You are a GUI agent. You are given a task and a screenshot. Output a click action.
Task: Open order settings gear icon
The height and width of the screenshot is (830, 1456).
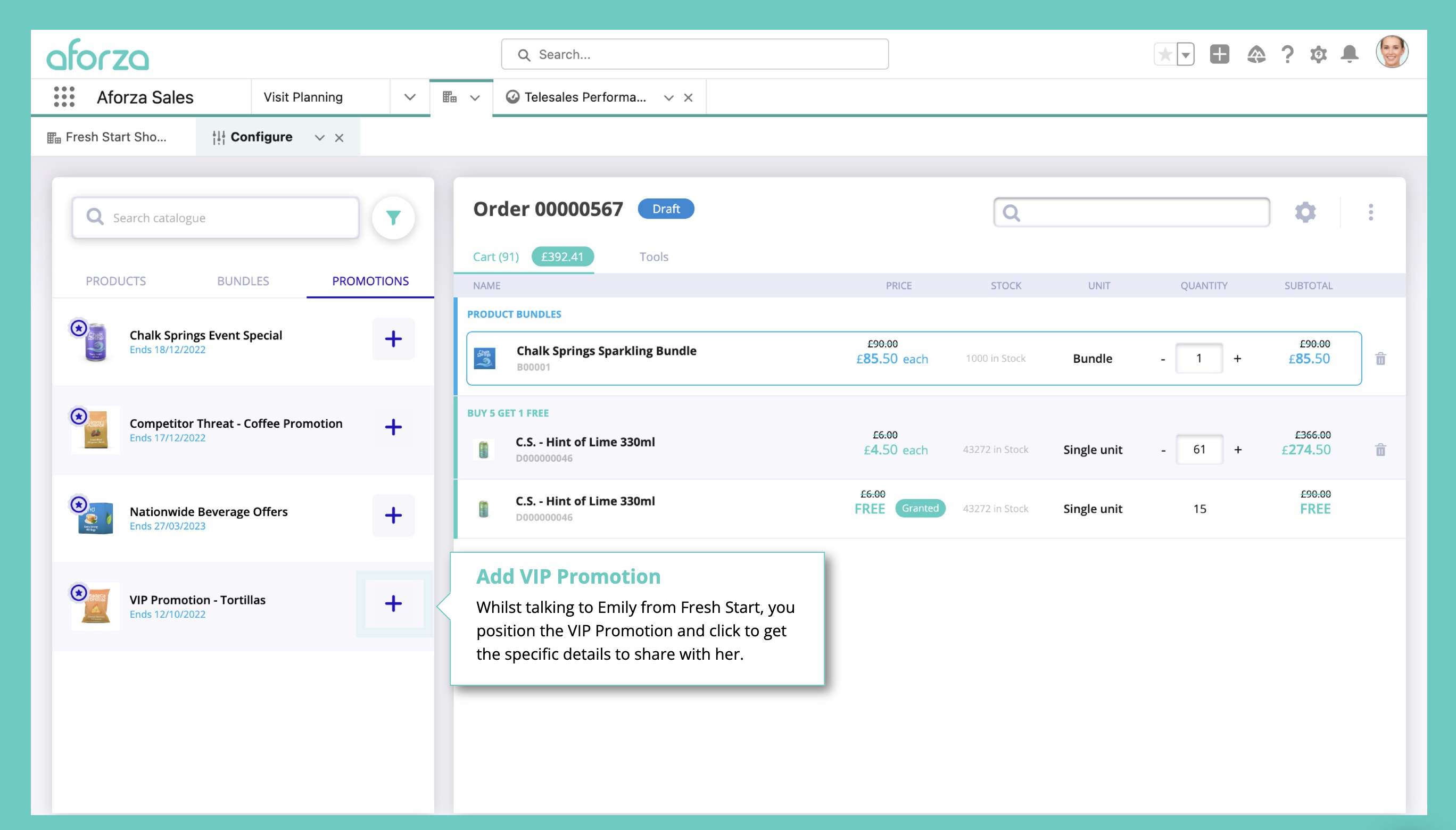pyautogui.click(x=1305, y=212)
